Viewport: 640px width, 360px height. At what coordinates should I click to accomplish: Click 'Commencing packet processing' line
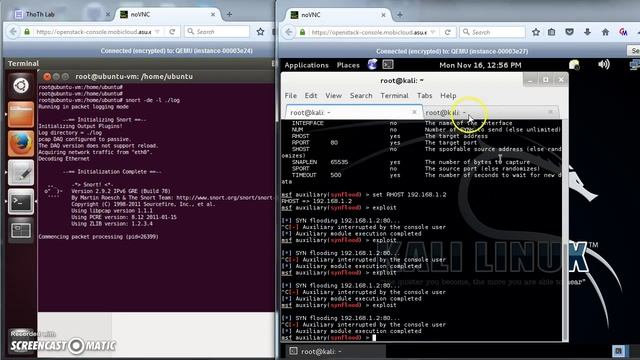[x=98, y=237]
